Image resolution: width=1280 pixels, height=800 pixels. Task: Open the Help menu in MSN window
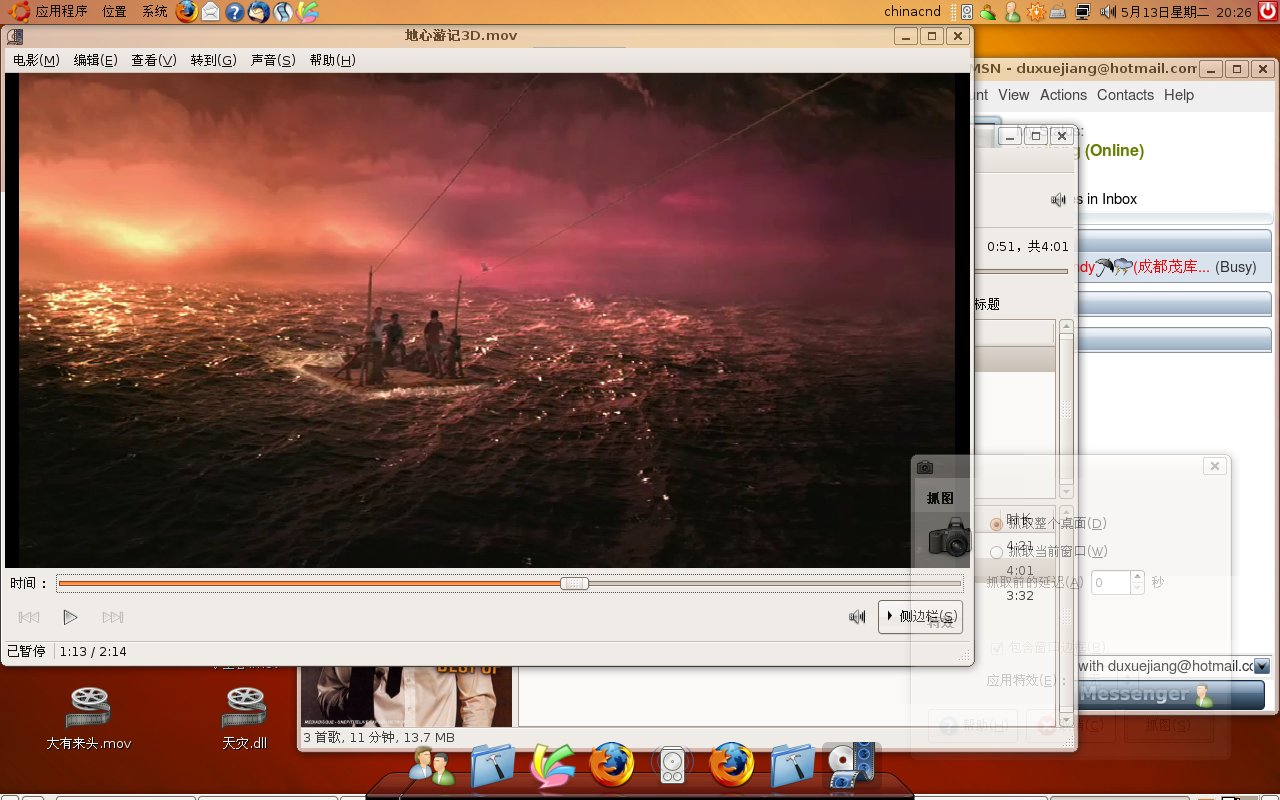click(1179, 95)
